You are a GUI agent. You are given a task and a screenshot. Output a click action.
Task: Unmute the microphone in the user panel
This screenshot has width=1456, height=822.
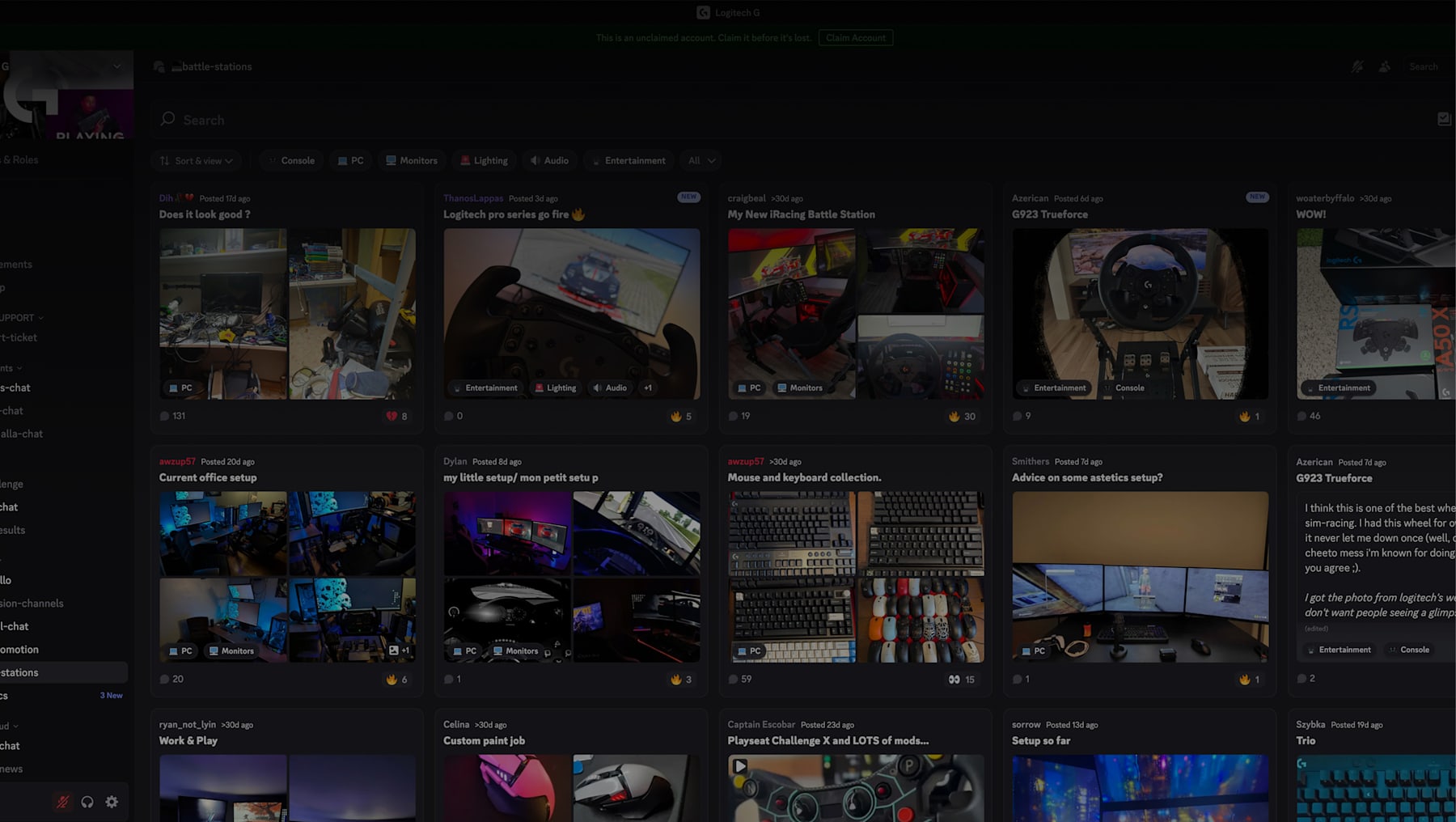pyautogui.click(x=62, y=802)
